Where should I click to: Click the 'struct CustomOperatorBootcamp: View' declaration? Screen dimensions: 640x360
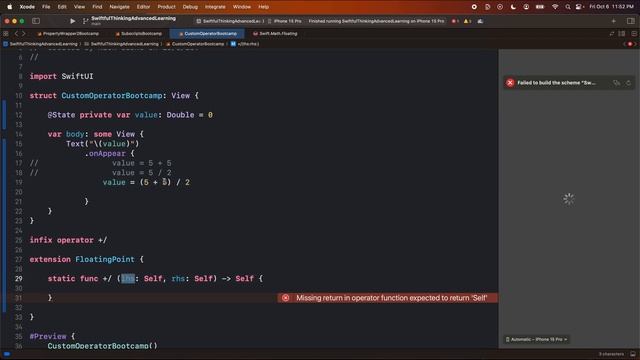[x=114, y=96]
